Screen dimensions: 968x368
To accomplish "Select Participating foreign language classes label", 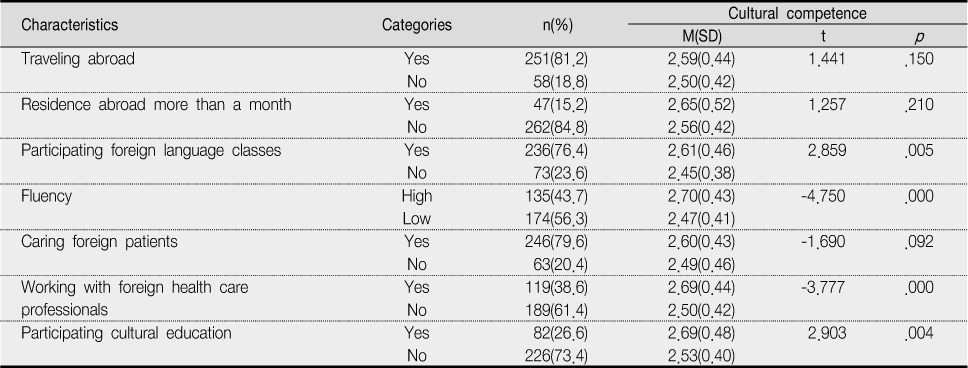I will (151, 150).
